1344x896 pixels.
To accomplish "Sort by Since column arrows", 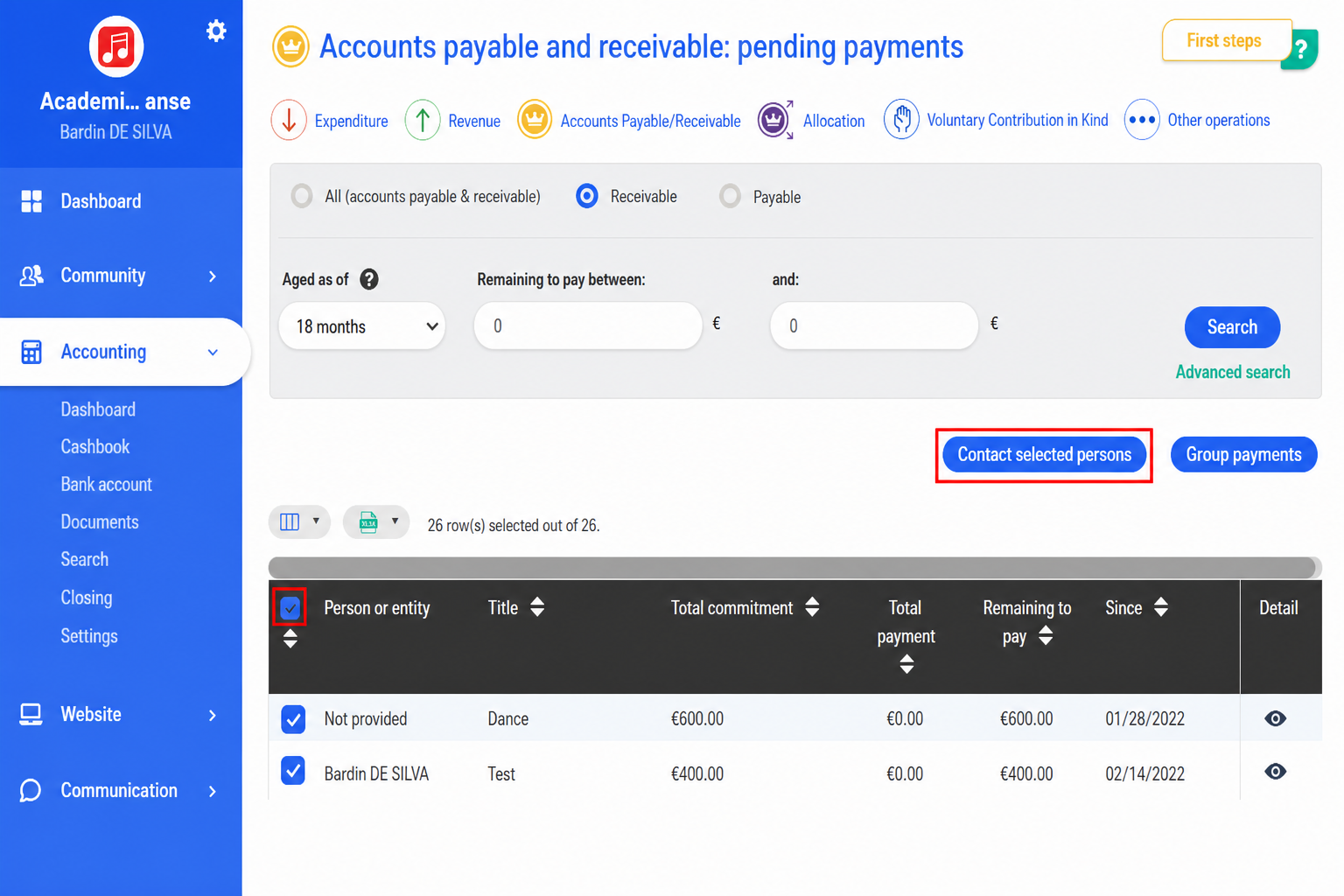I will [1161, 607].
